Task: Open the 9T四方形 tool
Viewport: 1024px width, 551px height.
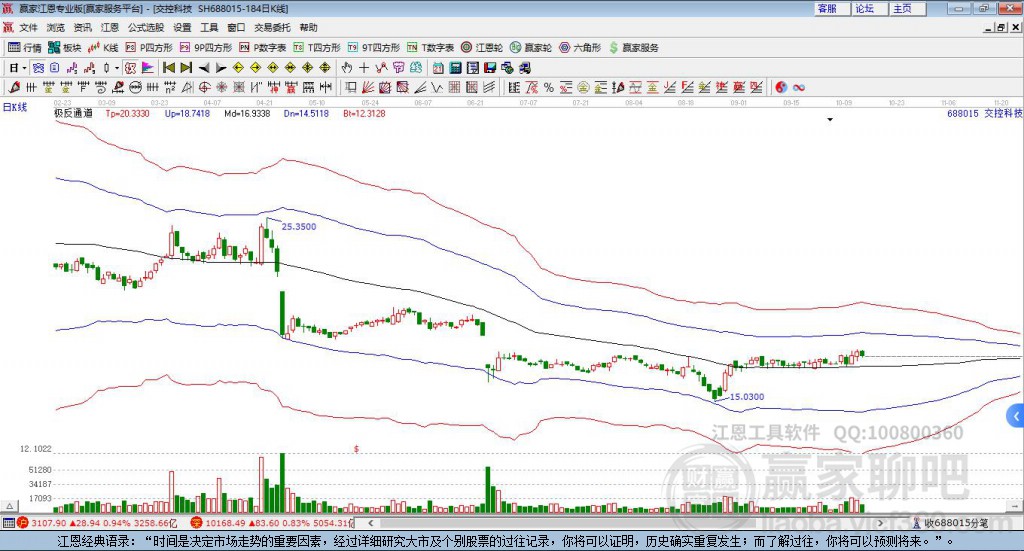Action: click(374, 48)
